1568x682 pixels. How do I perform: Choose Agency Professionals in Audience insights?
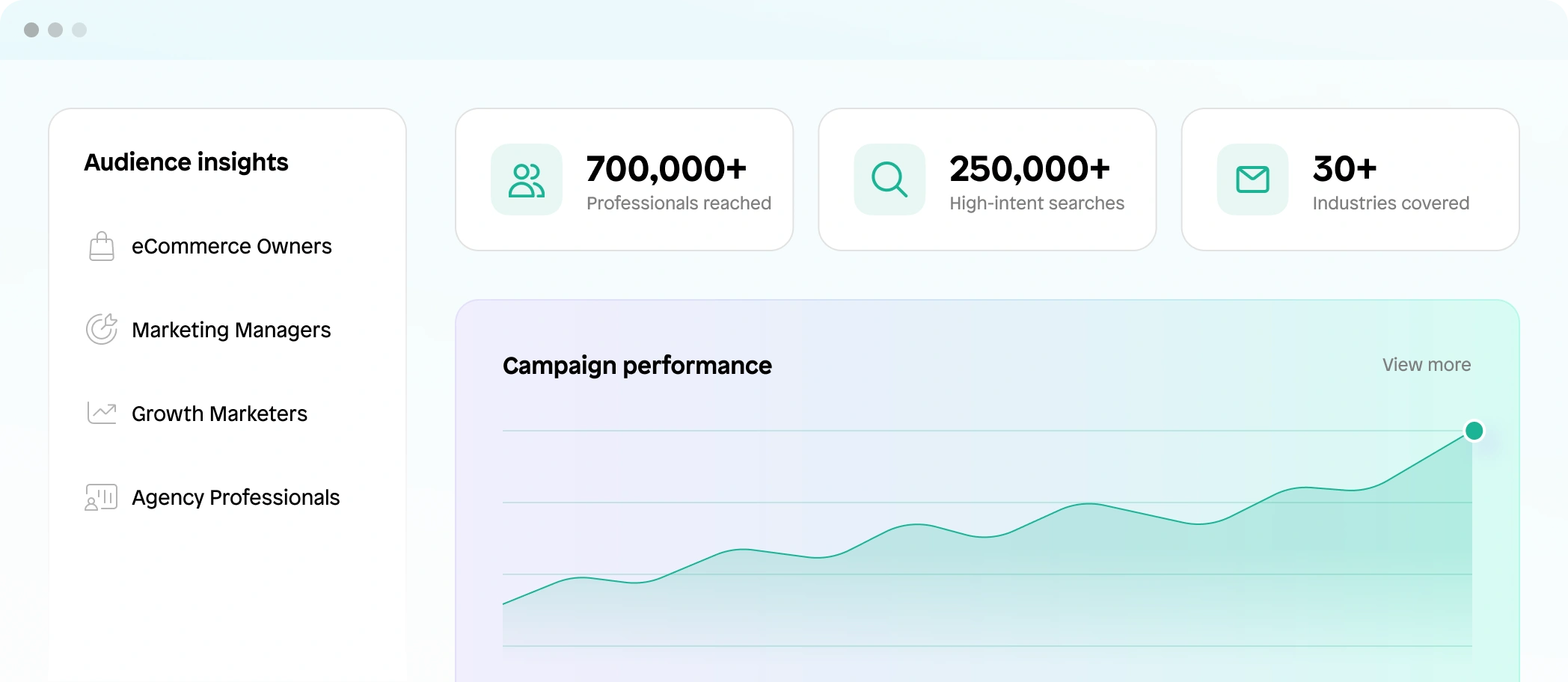(213, 497)
